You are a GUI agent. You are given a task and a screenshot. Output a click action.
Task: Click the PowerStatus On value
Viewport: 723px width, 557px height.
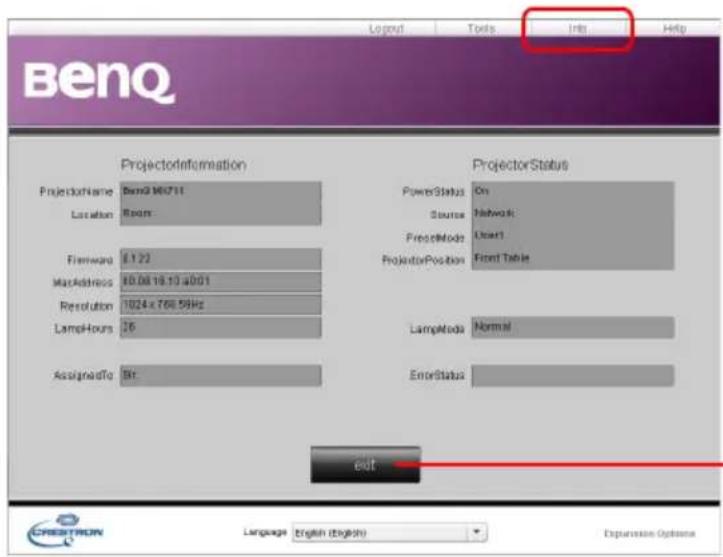pyautogui.click(x=481, y=191)
